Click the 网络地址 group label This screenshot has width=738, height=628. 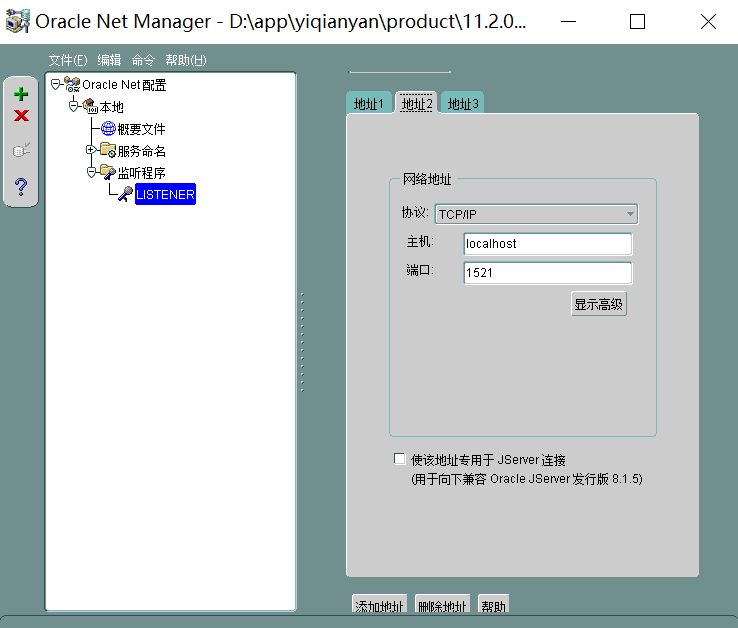[x=427, y=179]
